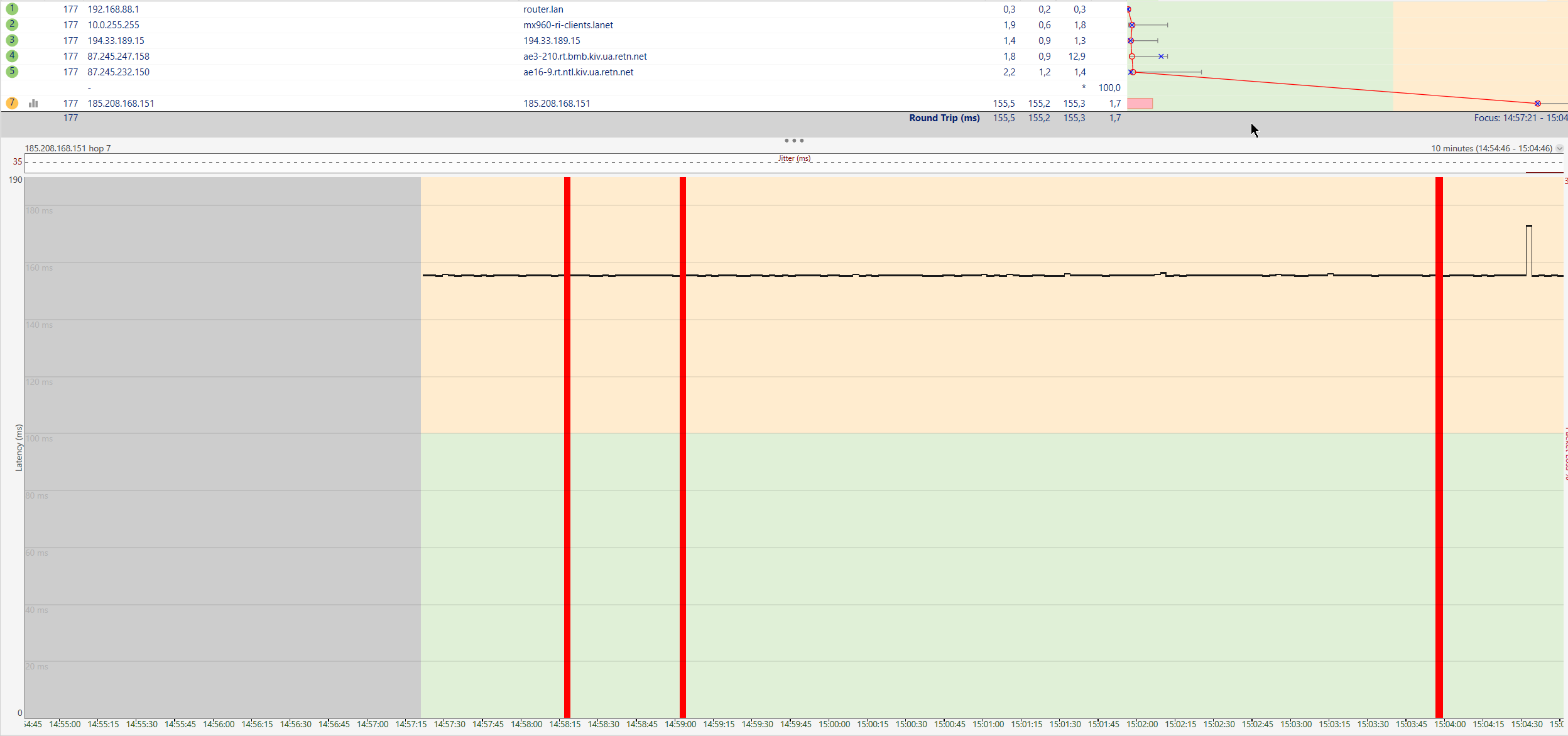Click hop 3 green circle icon
Viewport: 1568px width, 736px height.
12,40
